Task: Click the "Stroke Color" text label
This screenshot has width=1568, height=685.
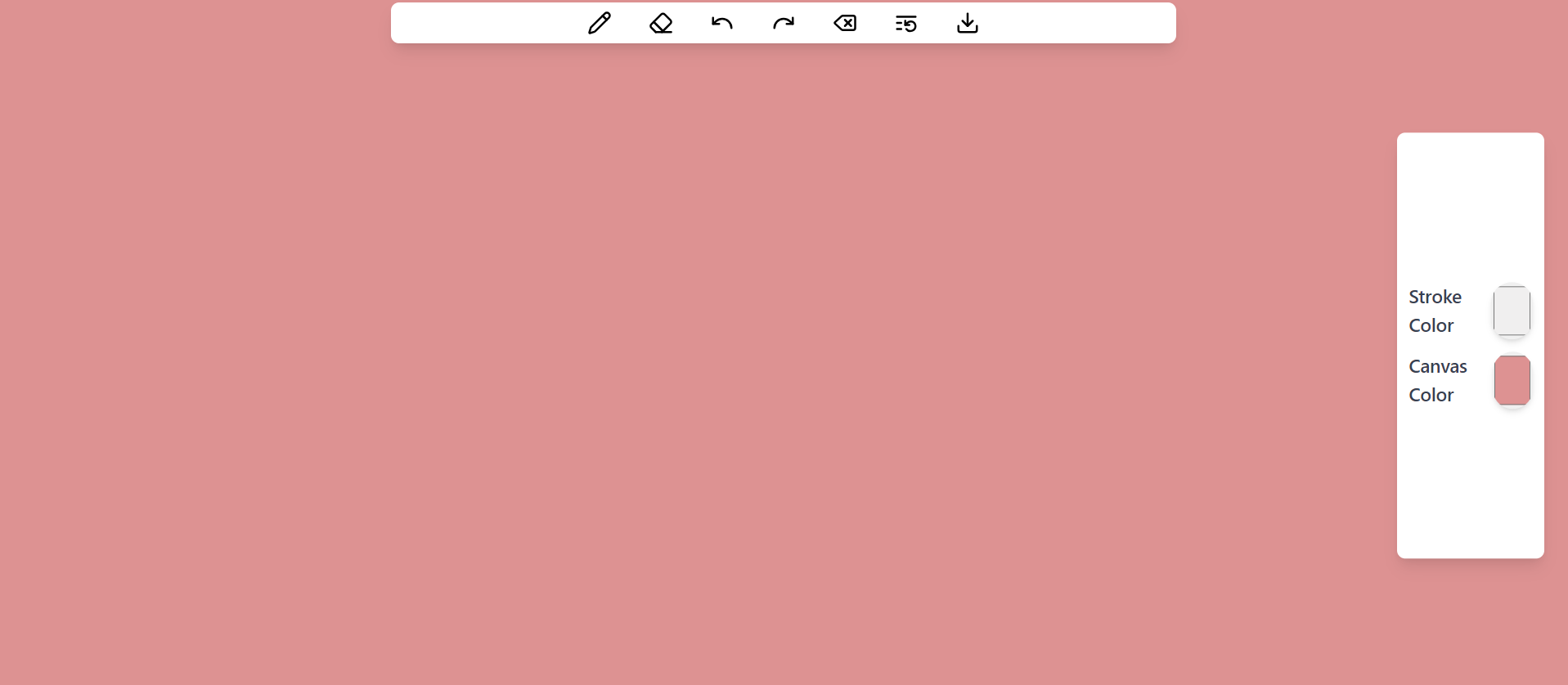Action: pos(1435,311)
